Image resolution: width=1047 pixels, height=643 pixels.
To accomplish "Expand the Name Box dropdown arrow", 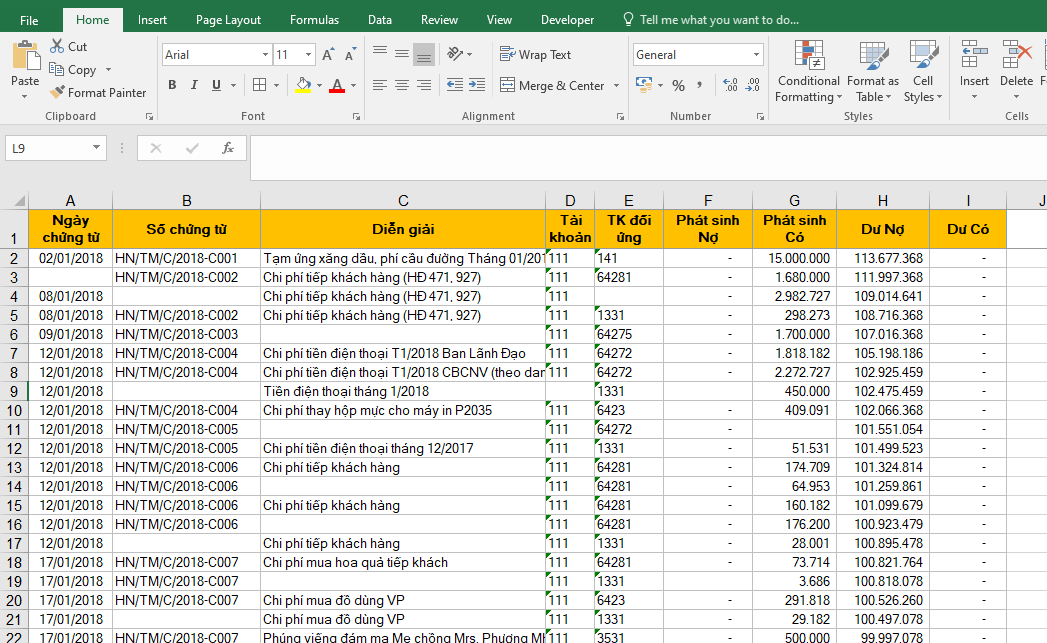I will click(97, 148).
